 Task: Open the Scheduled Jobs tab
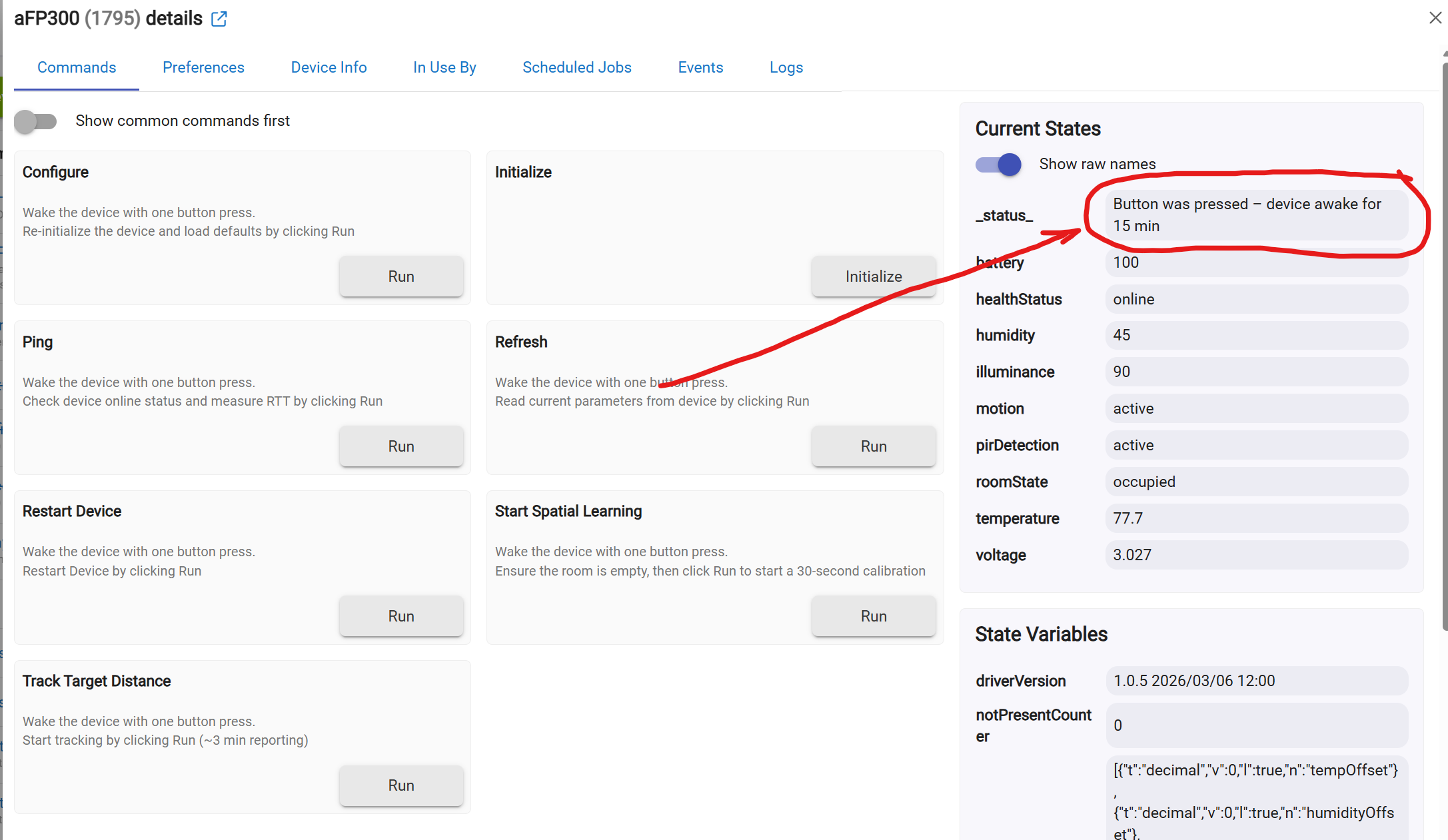click(576, 67)
